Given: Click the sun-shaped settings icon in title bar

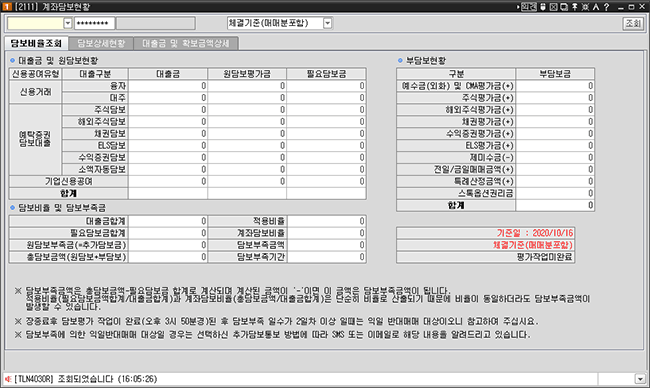Looking at the screenshot, I should pos(585,7).
